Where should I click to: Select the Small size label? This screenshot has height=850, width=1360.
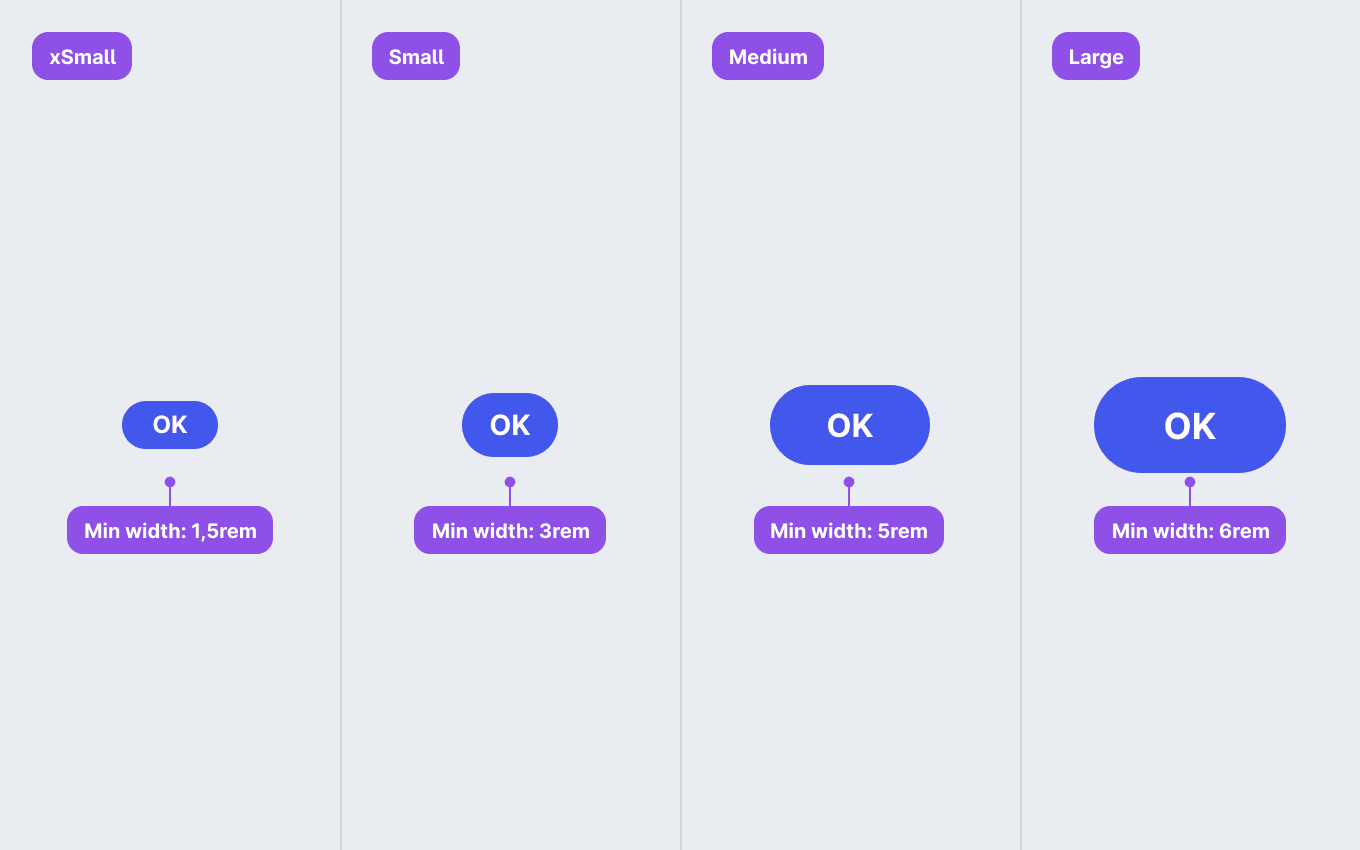coord(416,56)
